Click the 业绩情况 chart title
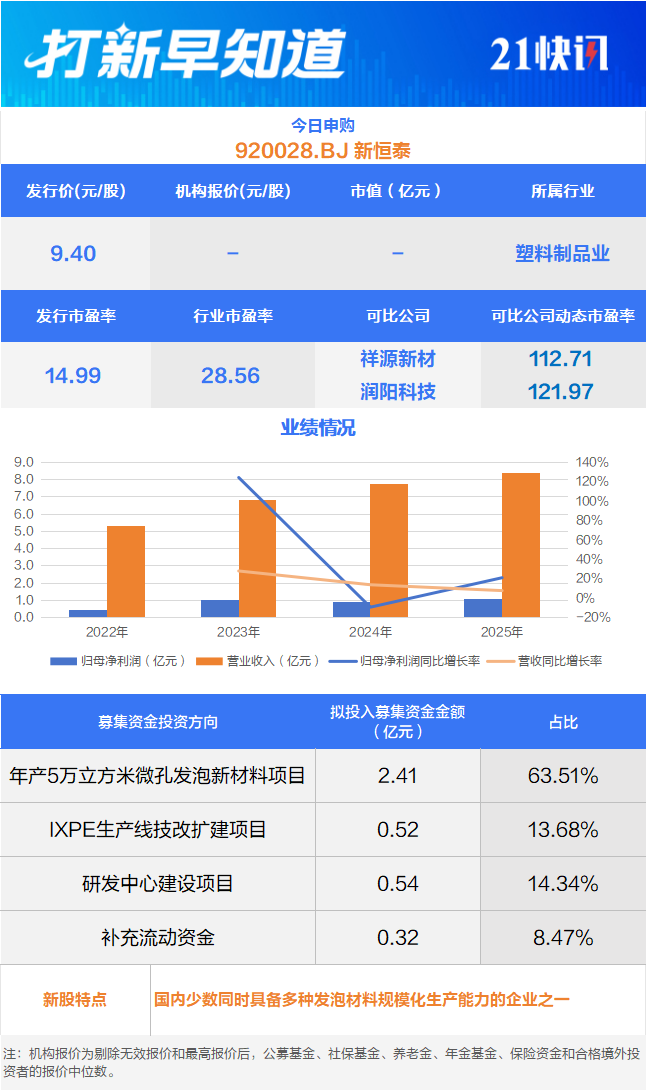This screenshot has height=1091, width=647. click(x=318, y=429)
